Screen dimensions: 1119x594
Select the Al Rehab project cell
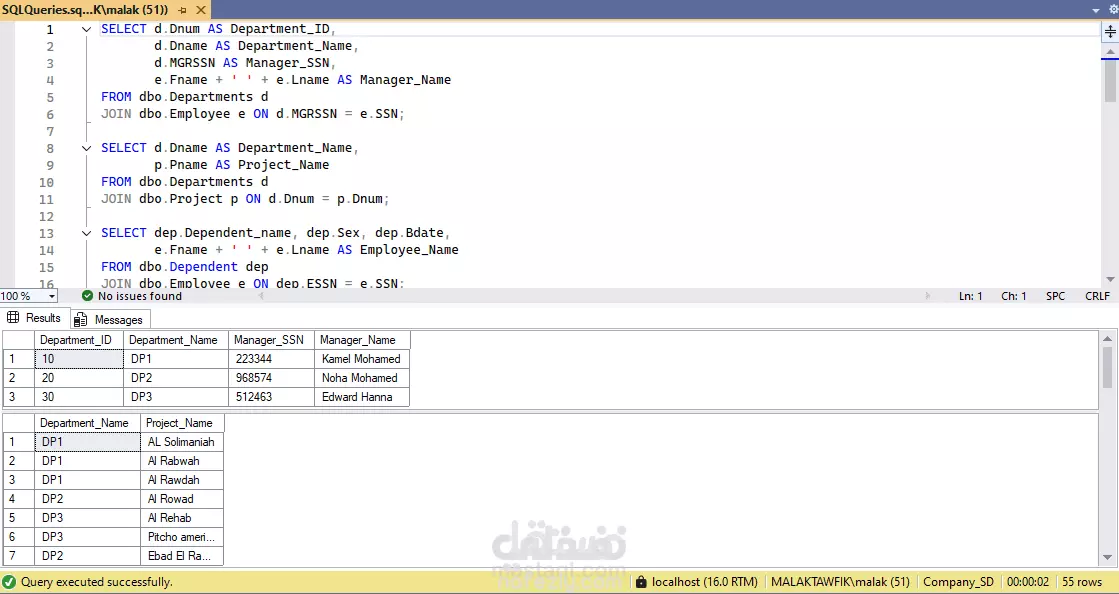[x=182, y=518]
